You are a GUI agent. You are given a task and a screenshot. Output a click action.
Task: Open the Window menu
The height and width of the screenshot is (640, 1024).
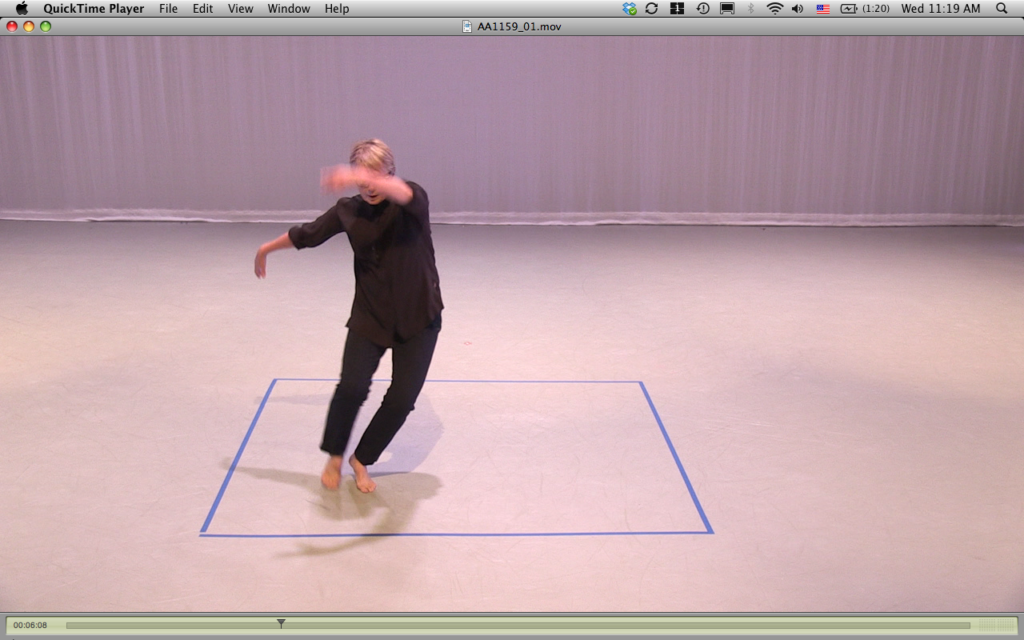tap(289, 8)
